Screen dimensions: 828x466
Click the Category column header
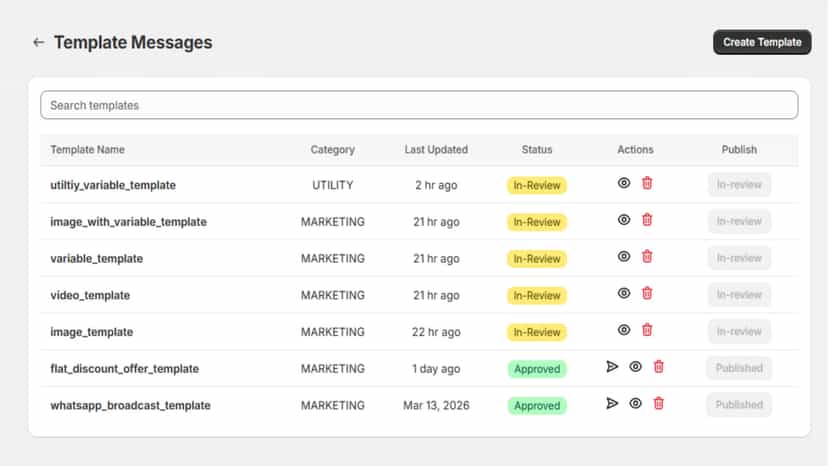pyautogui.click(x=333, y=150)
